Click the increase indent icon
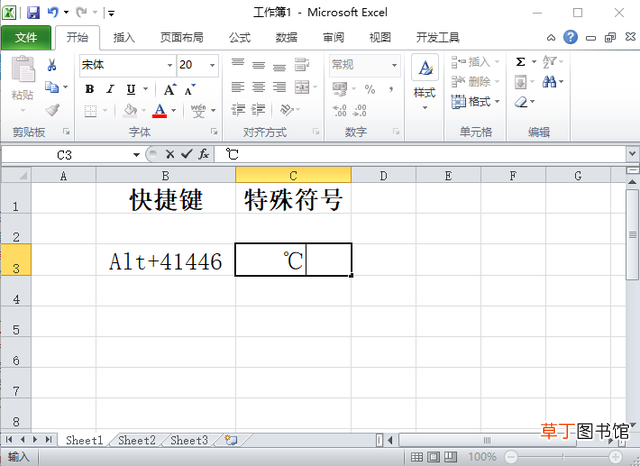The image size is (640, 466). tap(258, 110)
